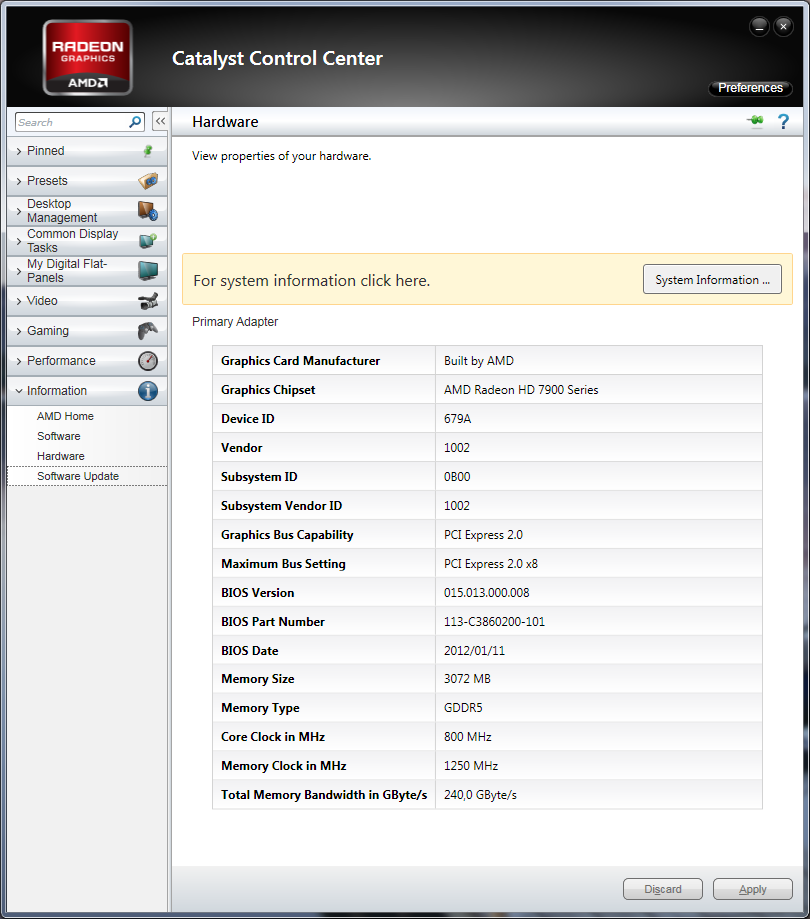Open the Preferences menu
The width and height of the screenshot is (810, 919).
coord(750,88)
